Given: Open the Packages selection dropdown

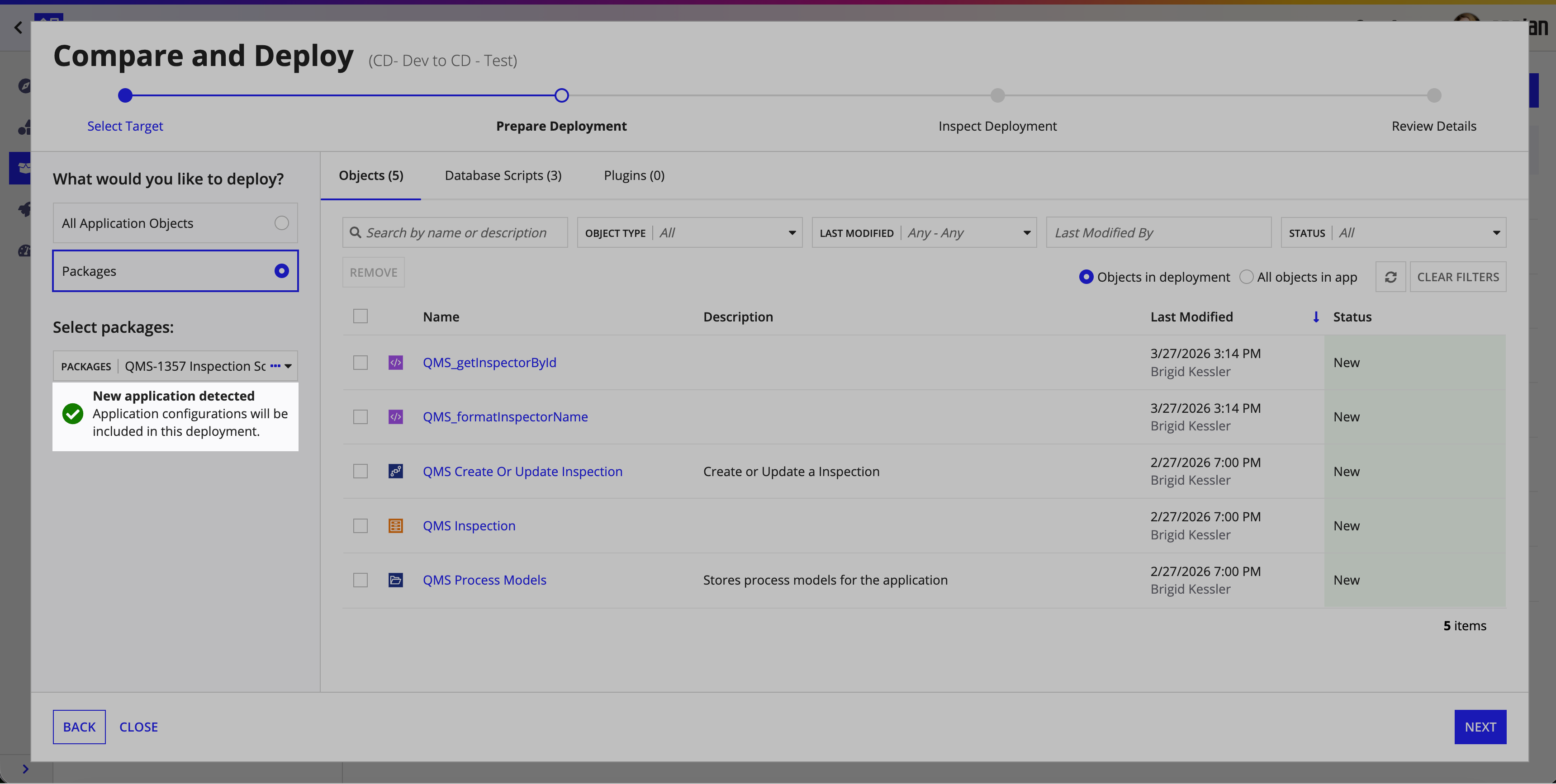Looking at the screenshot, I should [175, 366].
